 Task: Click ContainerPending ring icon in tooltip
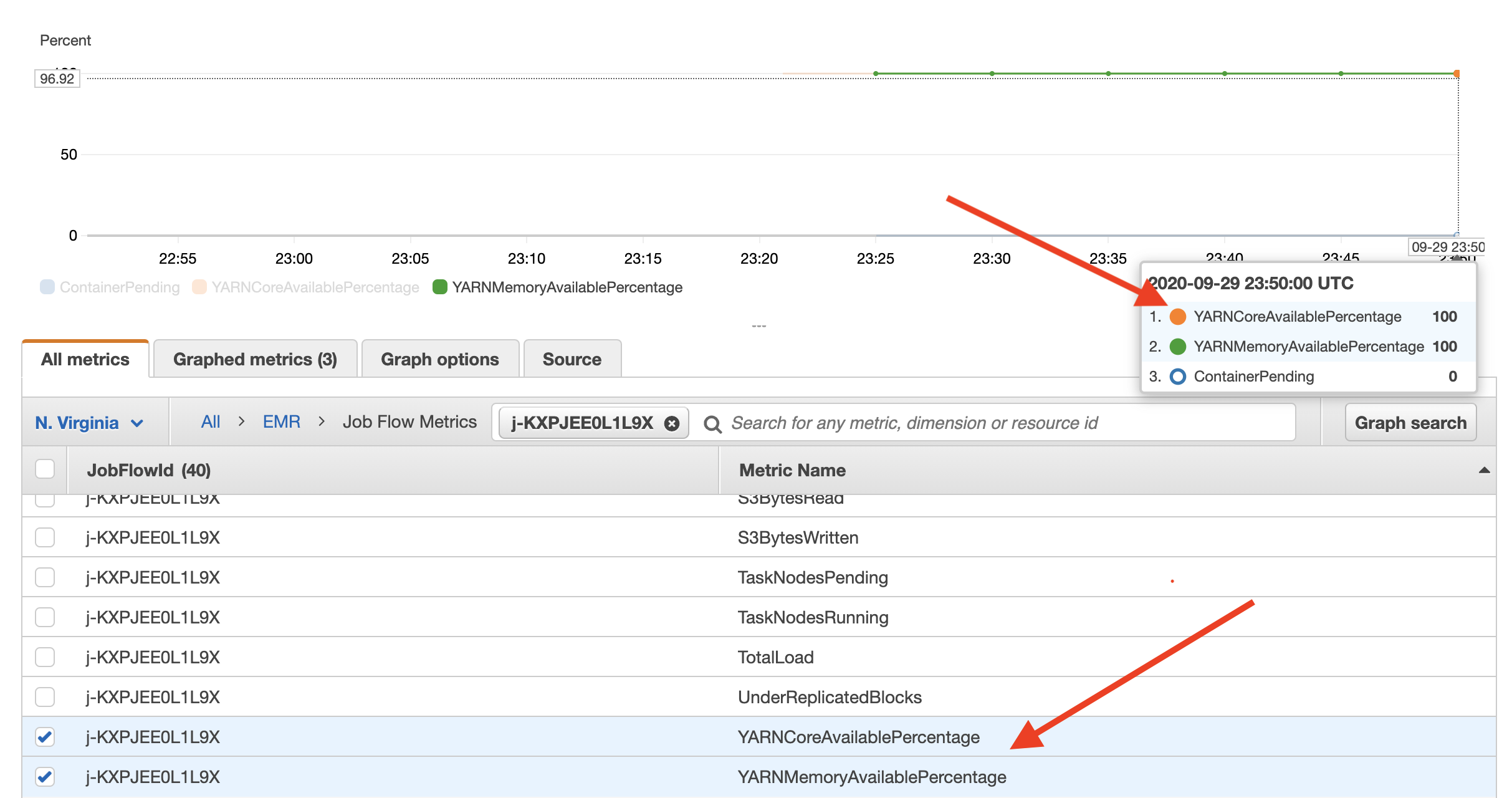pyautogui.click(x=1177, y=377)
